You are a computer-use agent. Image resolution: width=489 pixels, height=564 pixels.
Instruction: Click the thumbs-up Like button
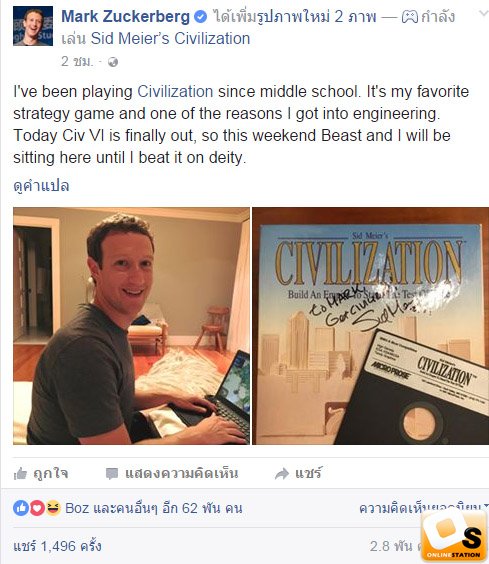coord(41,473)
